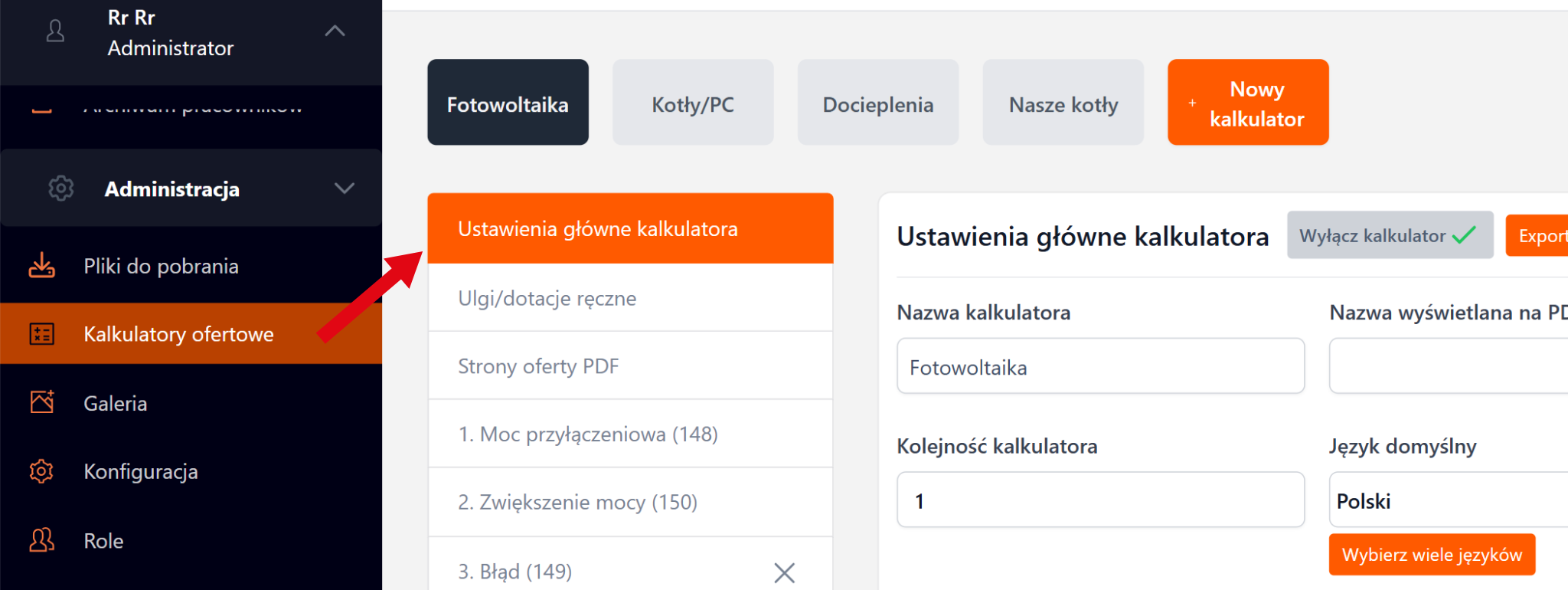Toggle the Wyłącz kalkulator button
This screenshot has width=1568, height=590.
[1389, 235]
